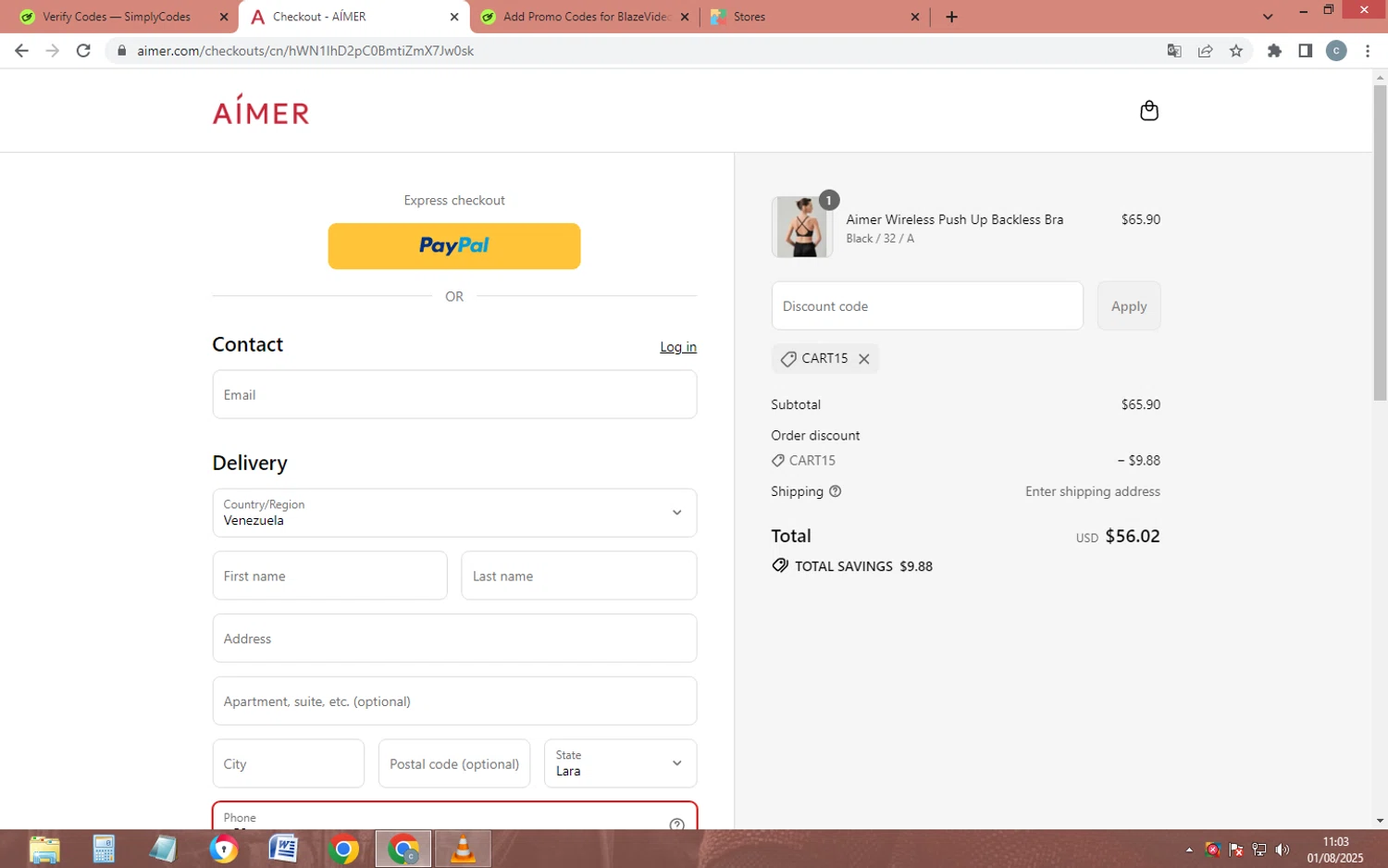
Task: Open Word from the taskbar
Action: coord(283,849)
